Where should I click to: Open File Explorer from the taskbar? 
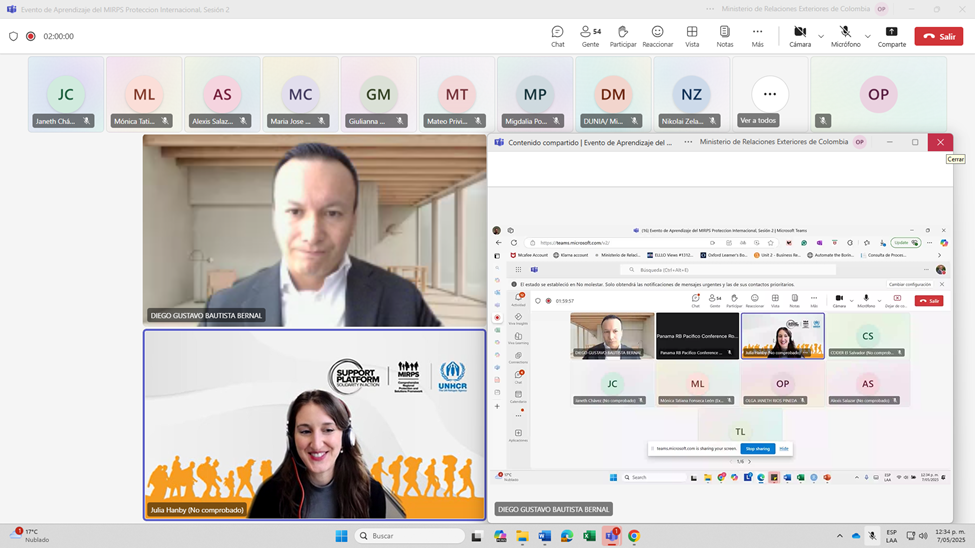click(x=522, y=536)
